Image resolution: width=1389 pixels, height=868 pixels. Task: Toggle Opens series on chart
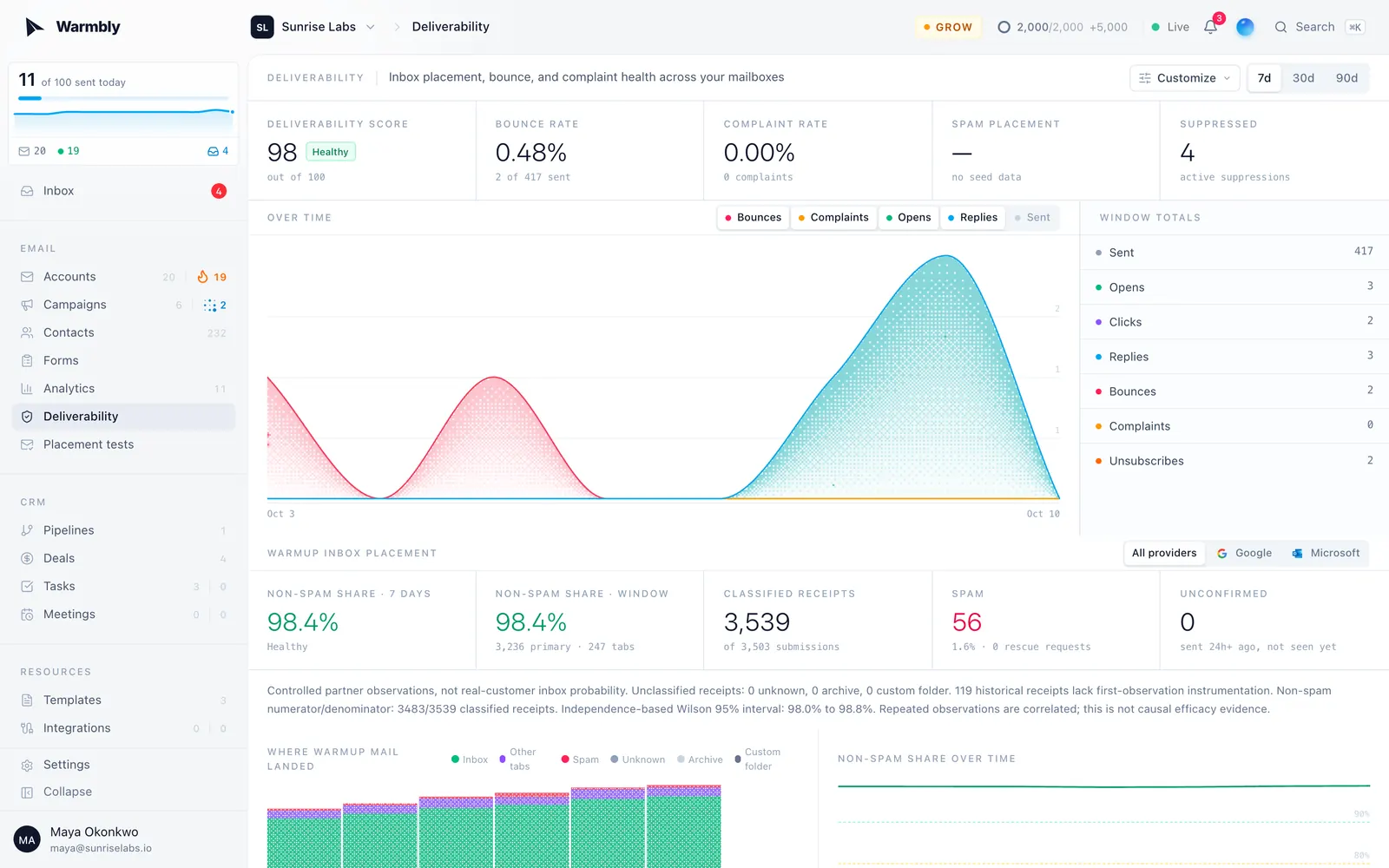(908, 218)
